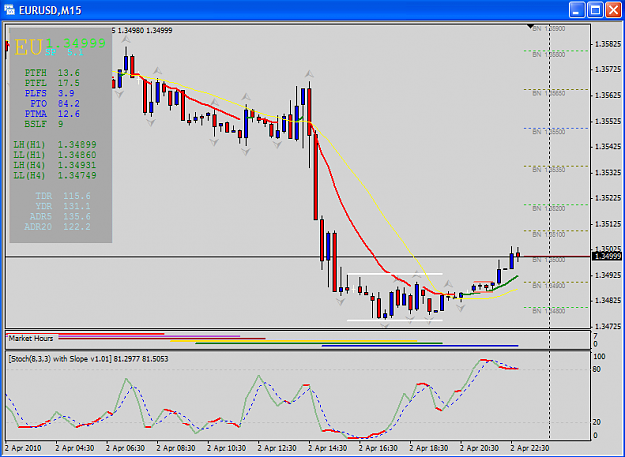Image resolution: width=625 pixels, height=457 pixels.
Task: Click the 2 Apr 06:30 time label
Action: tap(126, 448)
